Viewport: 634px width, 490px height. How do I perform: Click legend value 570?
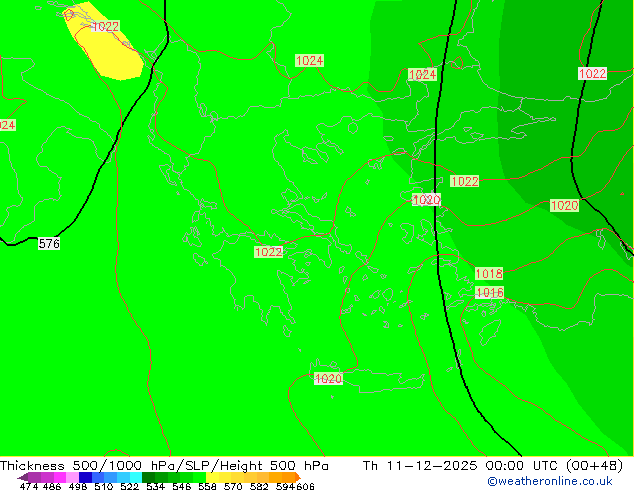[233, 486]
